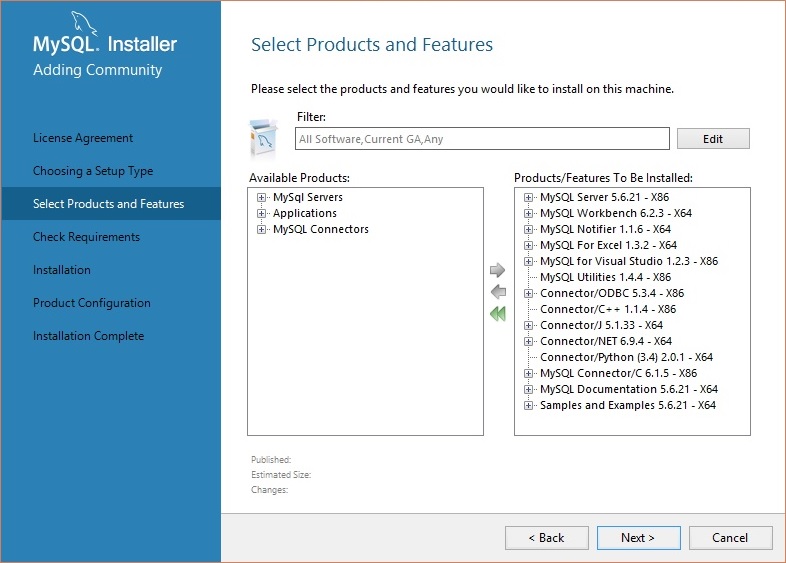Click the Filter text field

tap(482, 139)
